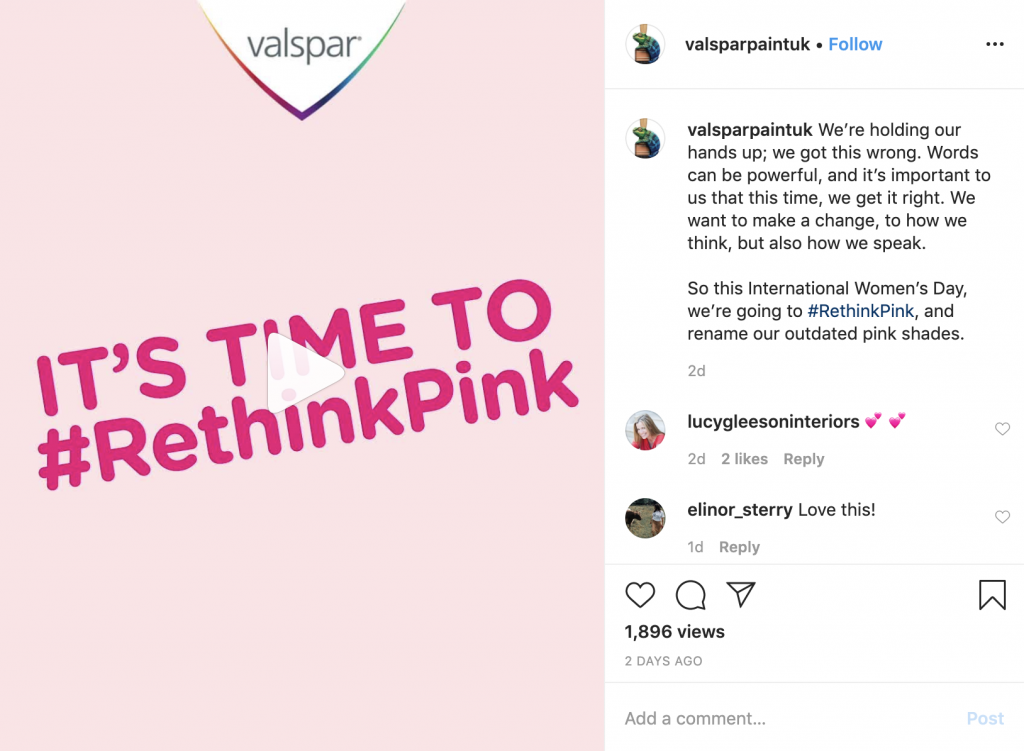Viewport: 1024px width, 751px height.
Task: Open comments with speech bubble icon
Action: click(x=690, y=595)
